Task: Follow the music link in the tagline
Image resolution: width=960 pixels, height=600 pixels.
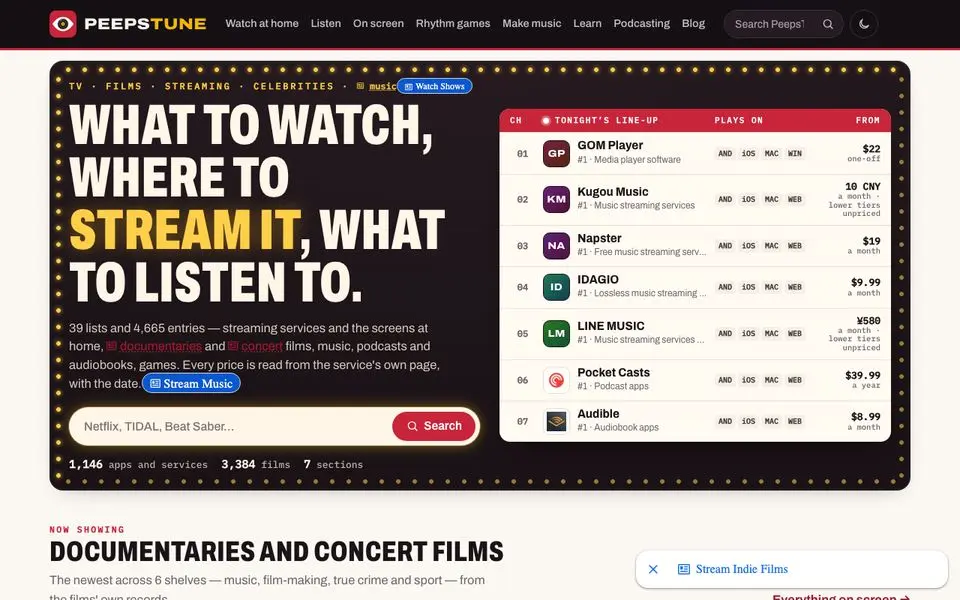Action: click(383, 86)
